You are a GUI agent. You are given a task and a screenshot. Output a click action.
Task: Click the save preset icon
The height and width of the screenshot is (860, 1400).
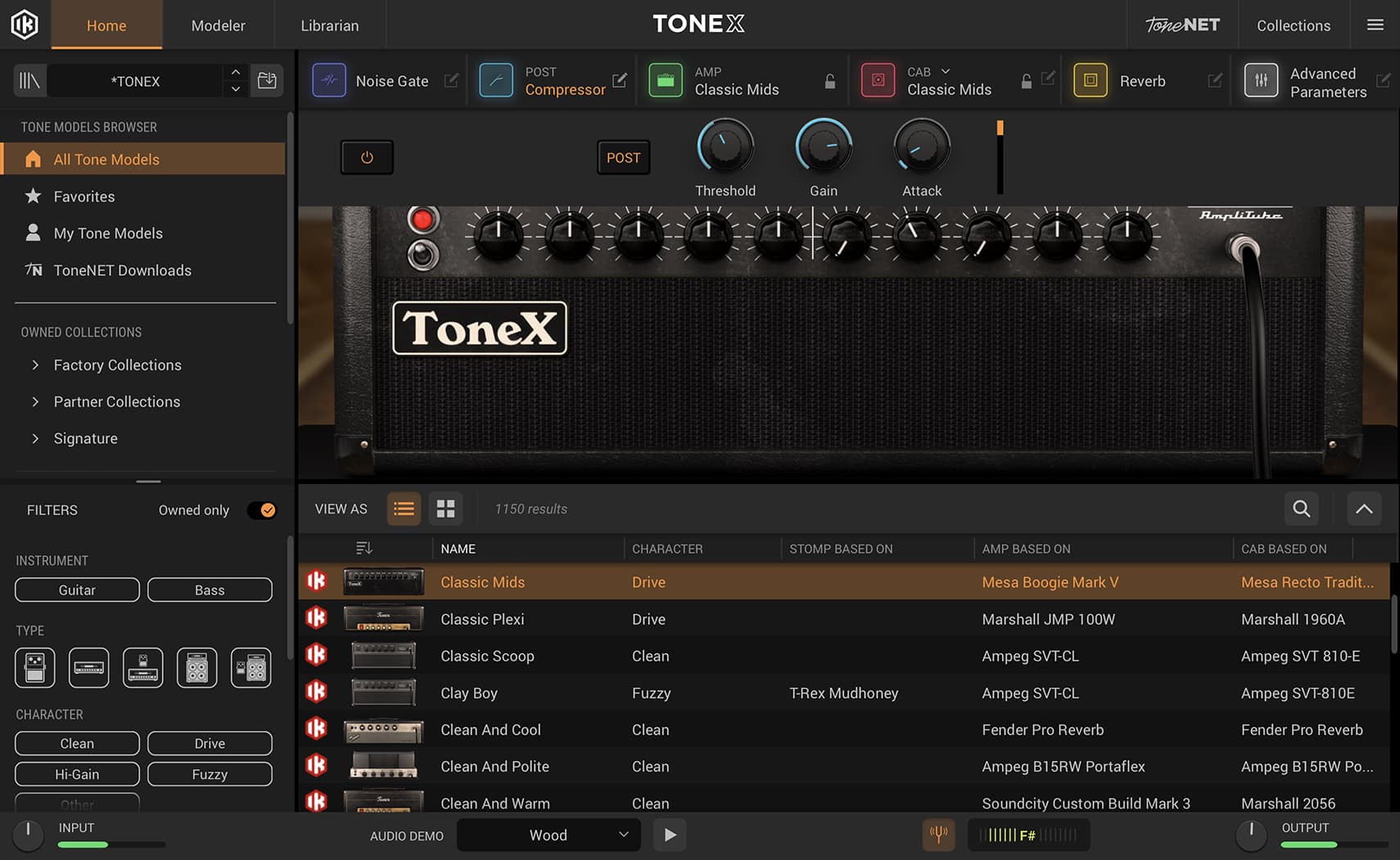(267, 81)
